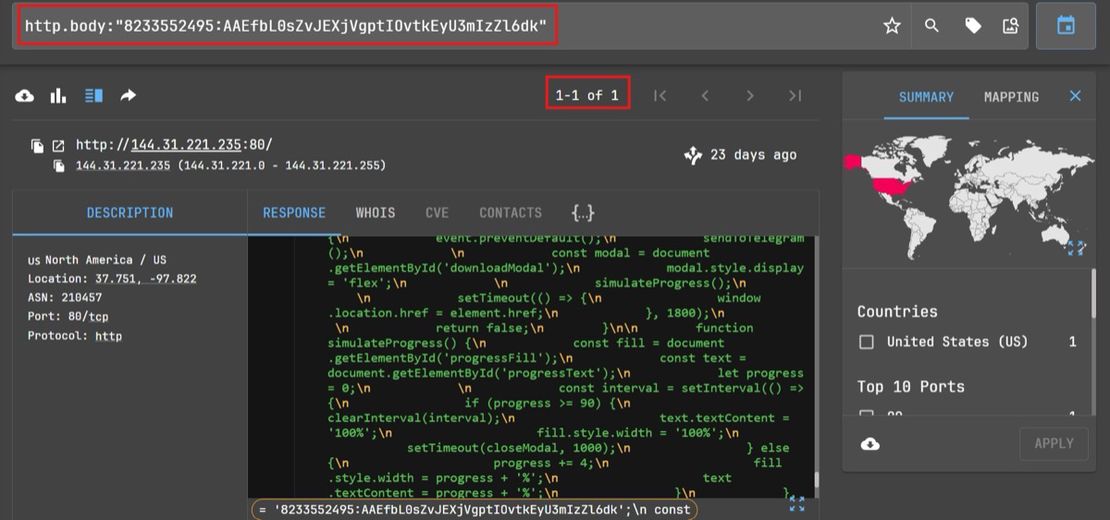1110x520 pixels.
Task: Click the http protocol value
Action: [x=108, y=336]
